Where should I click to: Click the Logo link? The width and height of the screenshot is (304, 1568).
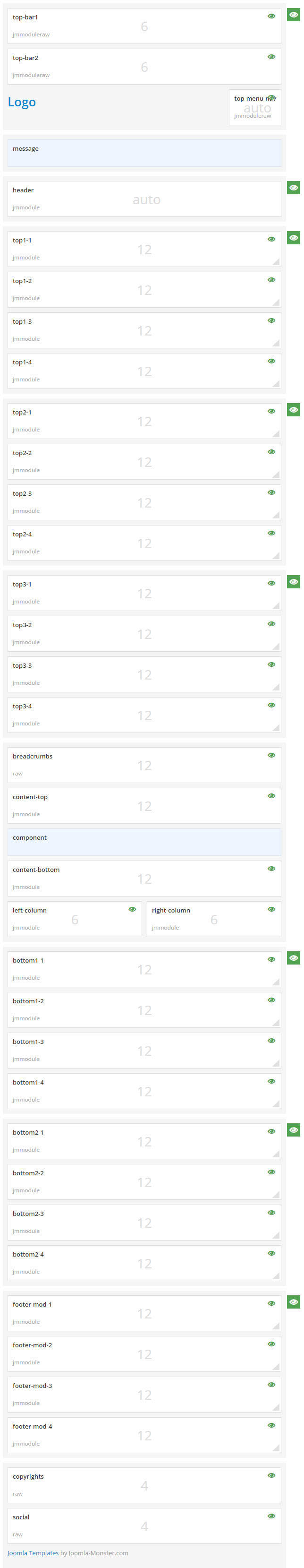tap(22, 102)
